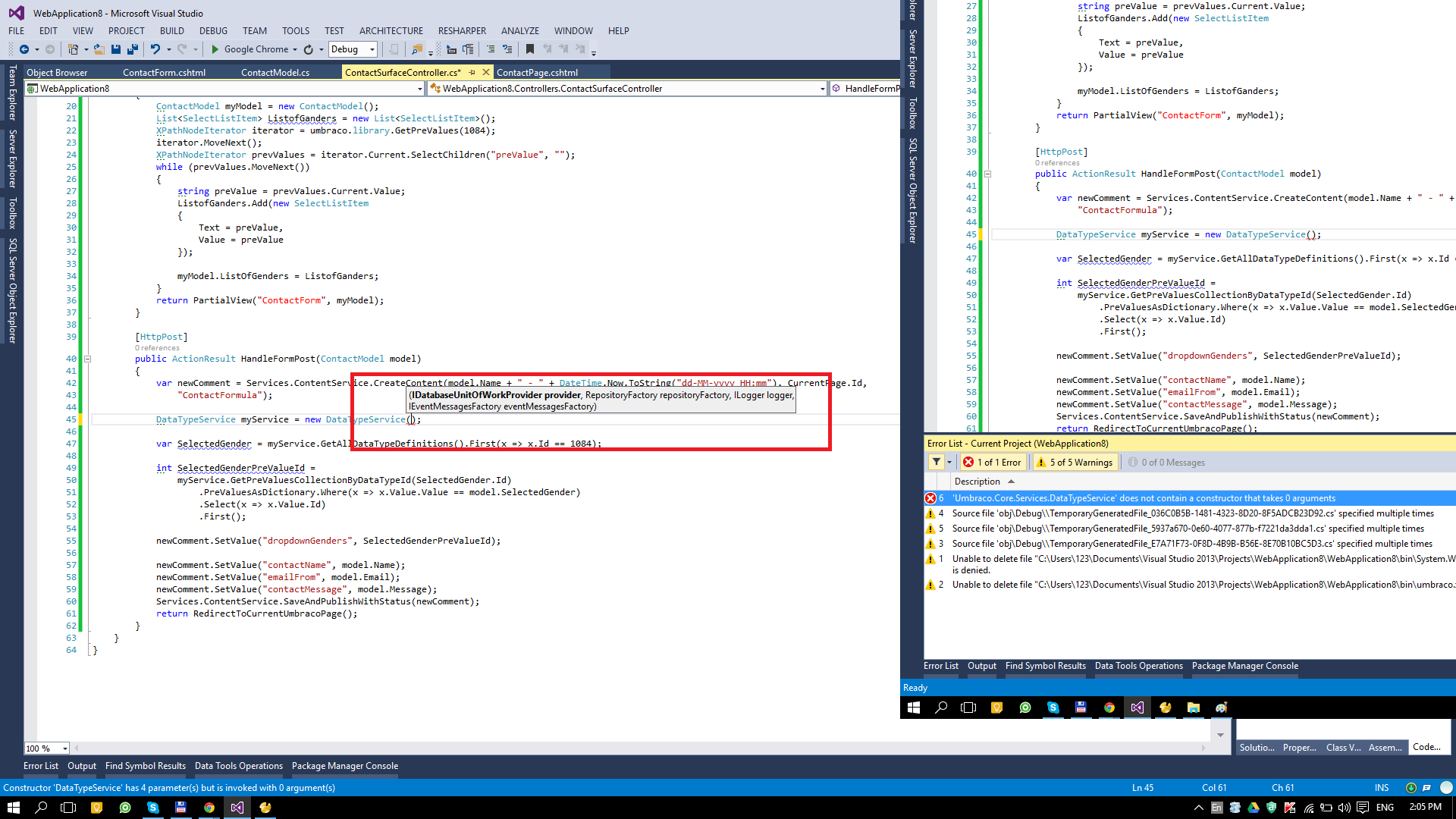This screenshot has width=1456, height=819.
Task: Toggle the 5 of 5 Warnings filter
Action: pyautogui.click(x=1075, y=462)
